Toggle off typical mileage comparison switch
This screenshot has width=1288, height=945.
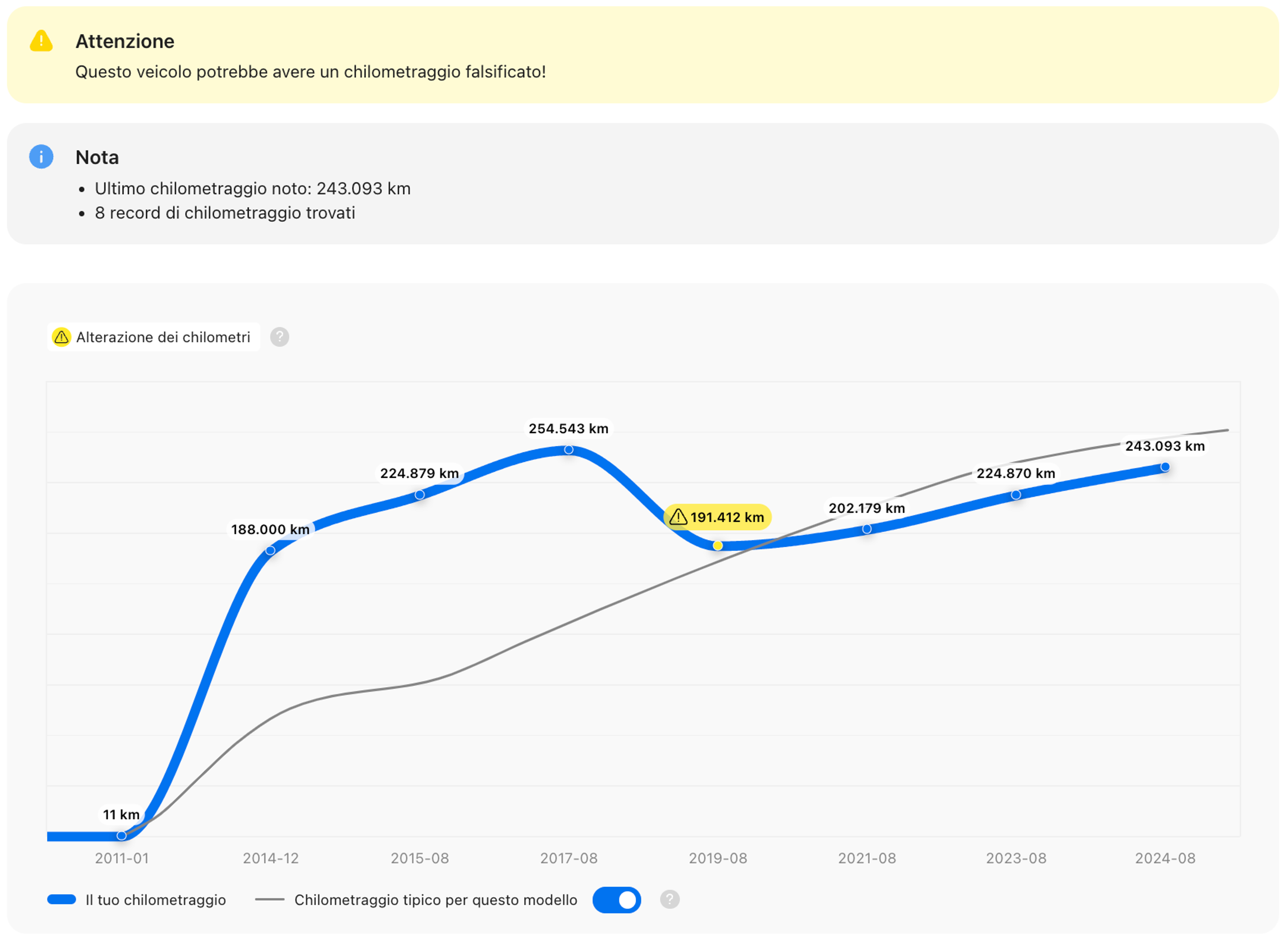pos(617,900)
